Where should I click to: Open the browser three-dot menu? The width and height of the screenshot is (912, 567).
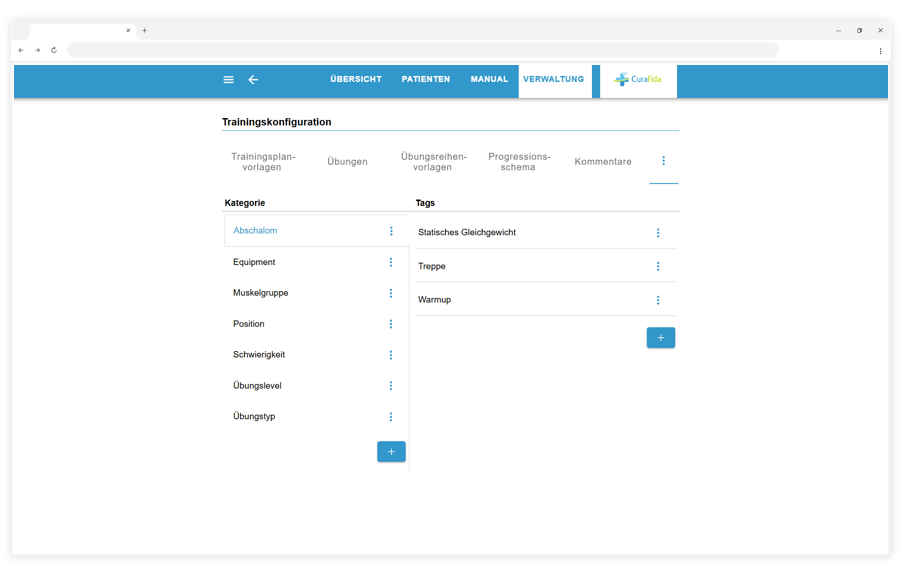tap(880, 51)
